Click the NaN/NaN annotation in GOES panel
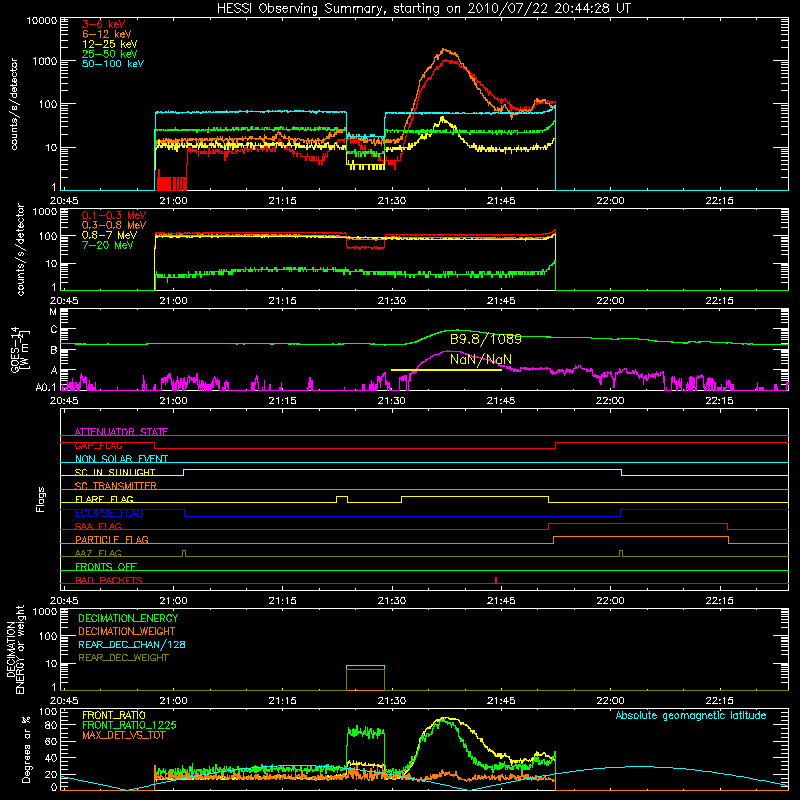This screenshot has height=800, width=800. click(481, 360)
